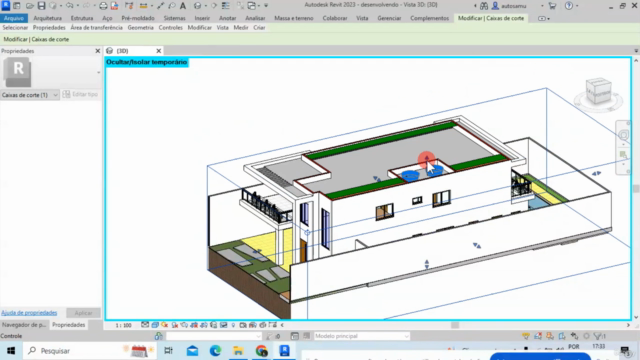
Task: Open File Explorer from taskbar
Action: click(238, 351)
